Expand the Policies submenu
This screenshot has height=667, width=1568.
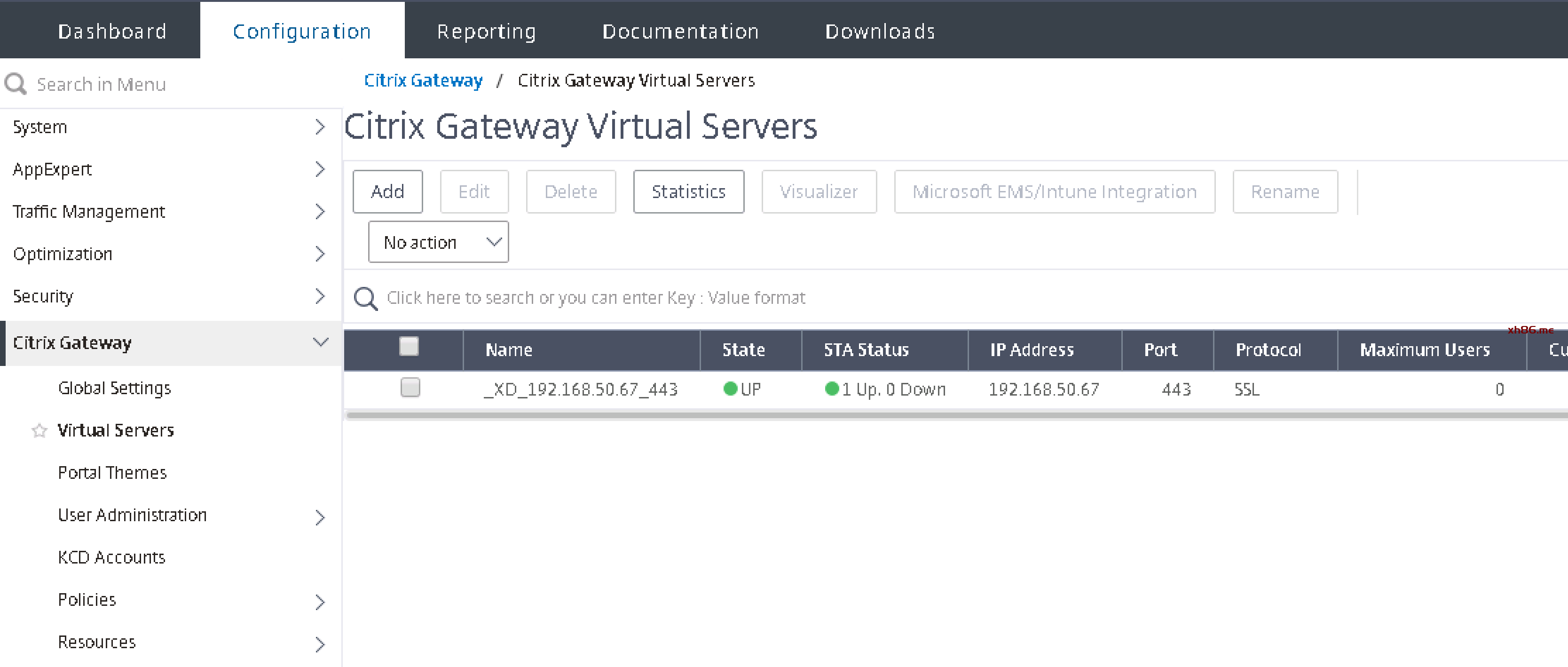[320, 603]
